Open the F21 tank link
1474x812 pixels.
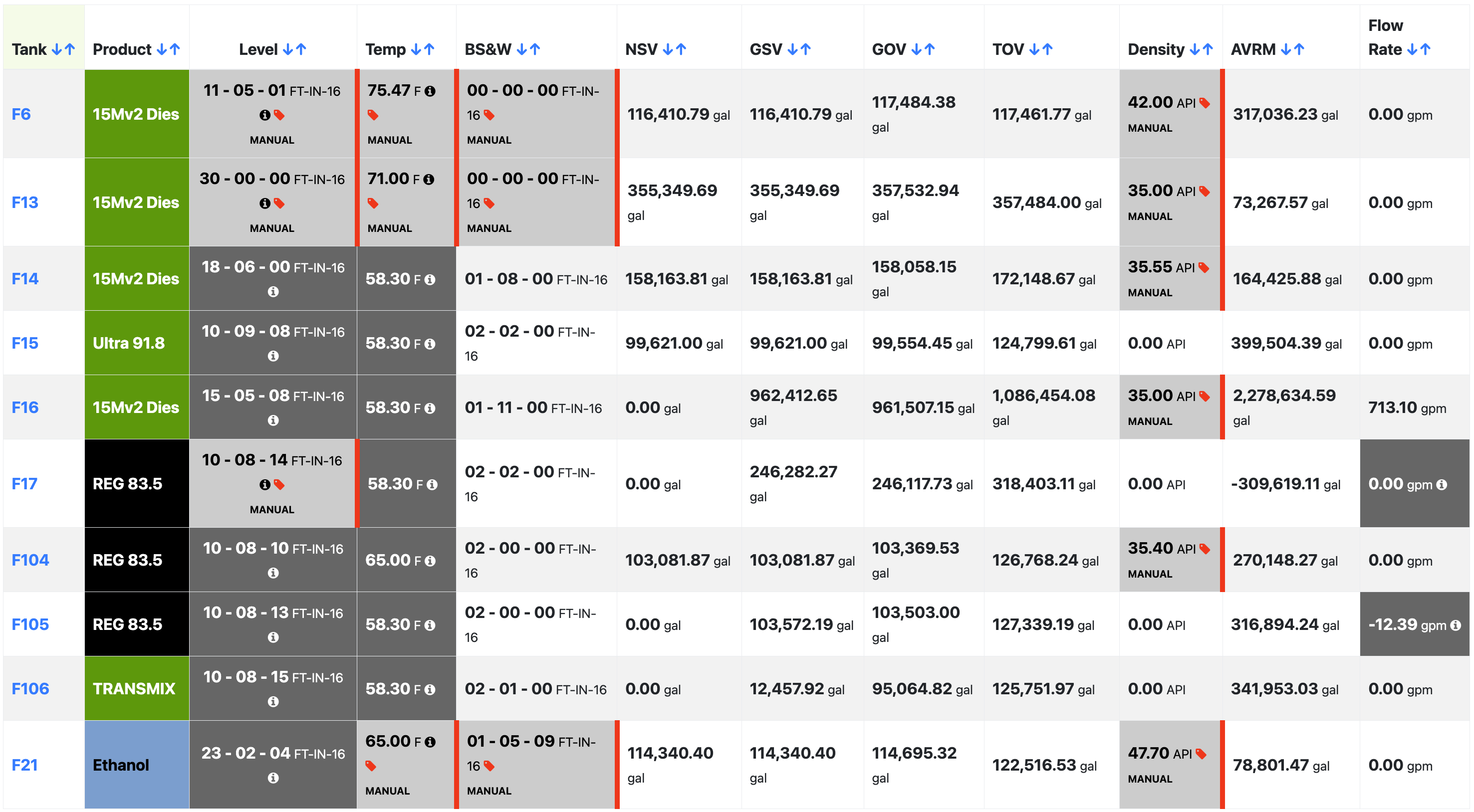coord(24,765)
